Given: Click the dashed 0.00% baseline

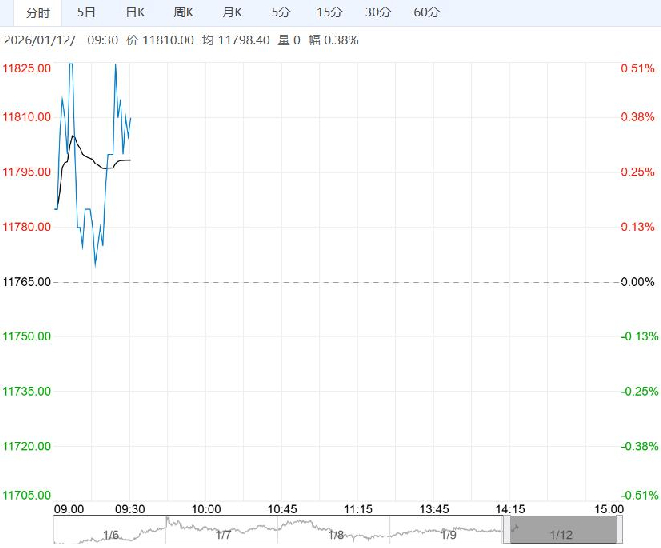Looking at the screenshot, I should [x=350, y=282].
